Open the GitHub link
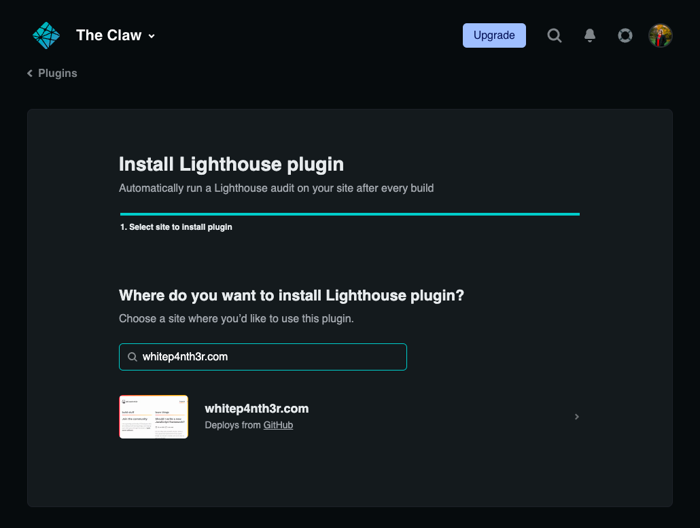The height and width of the screenshot is (528, 700). (278, 425)
